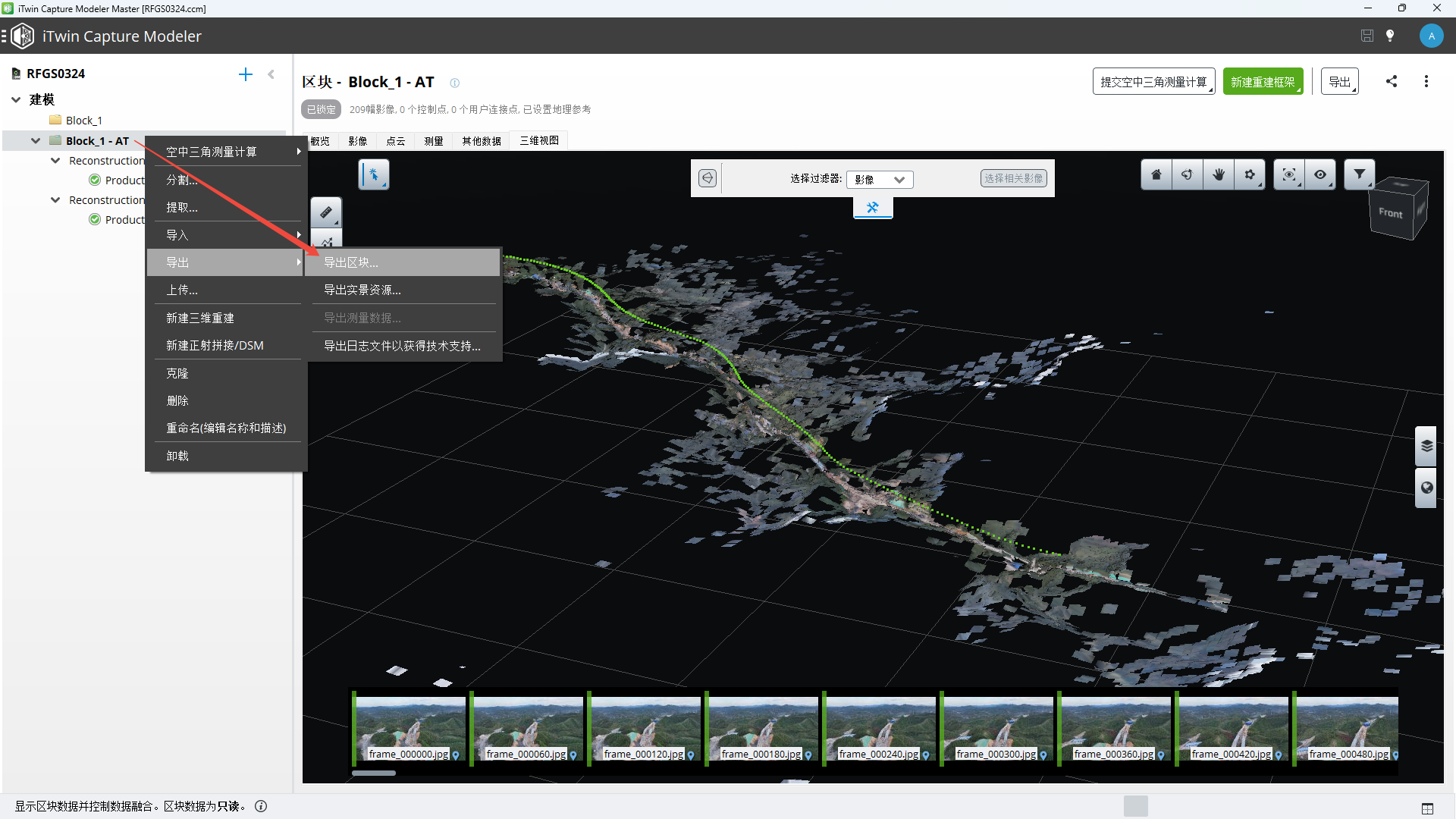Switch to the 点云 tab
Screen dimensions: 1456x819
(395, 141)
